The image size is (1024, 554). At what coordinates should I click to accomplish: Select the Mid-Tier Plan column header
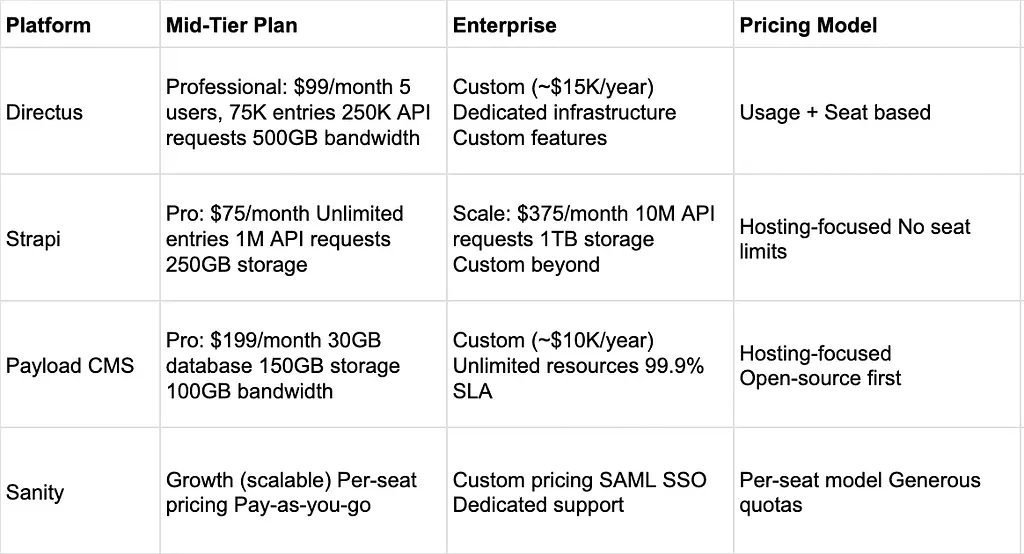pos(231,25)
